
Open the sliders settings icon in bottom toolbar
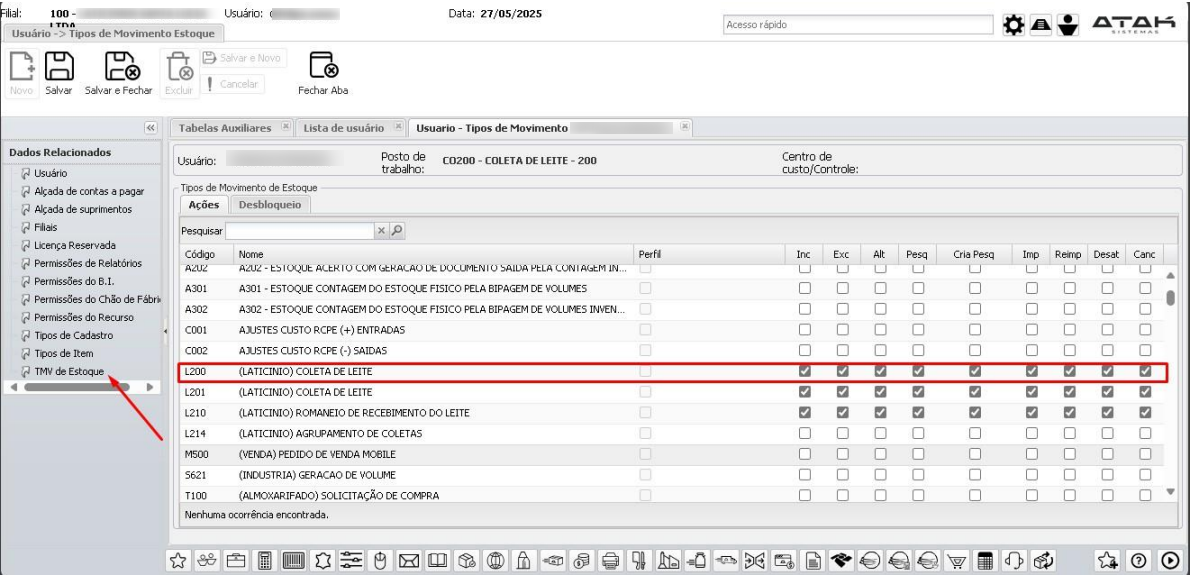[x=352, y=561]
